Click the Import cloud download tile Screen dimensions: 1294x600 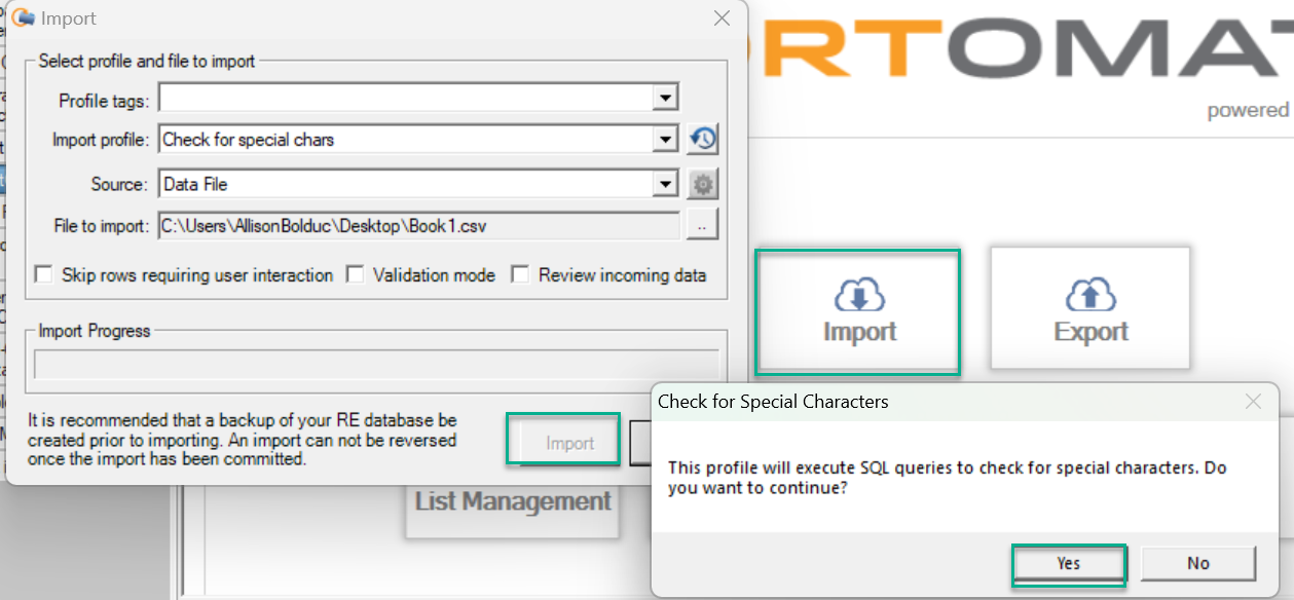858,312
